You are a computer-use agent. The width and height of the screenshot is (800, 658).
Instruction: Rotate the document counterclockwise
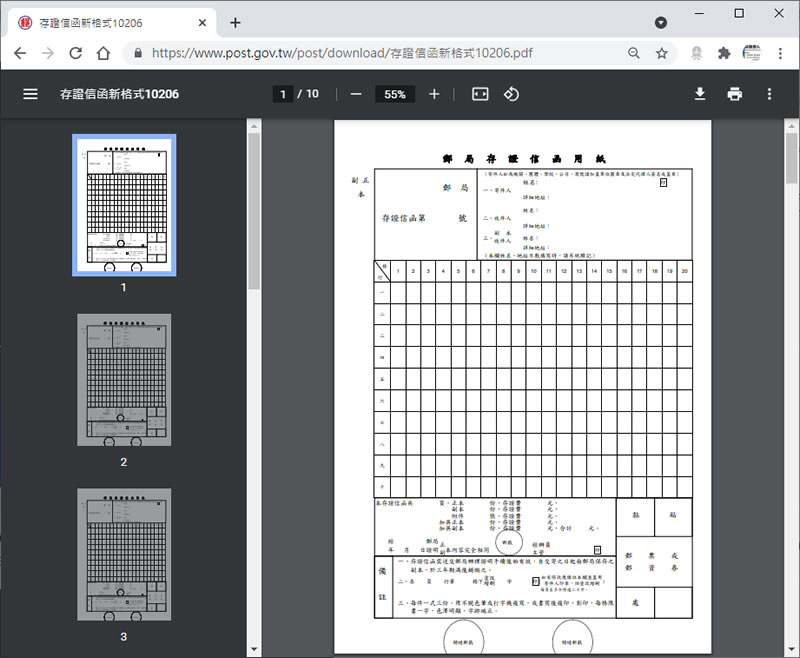coord(511,94)
